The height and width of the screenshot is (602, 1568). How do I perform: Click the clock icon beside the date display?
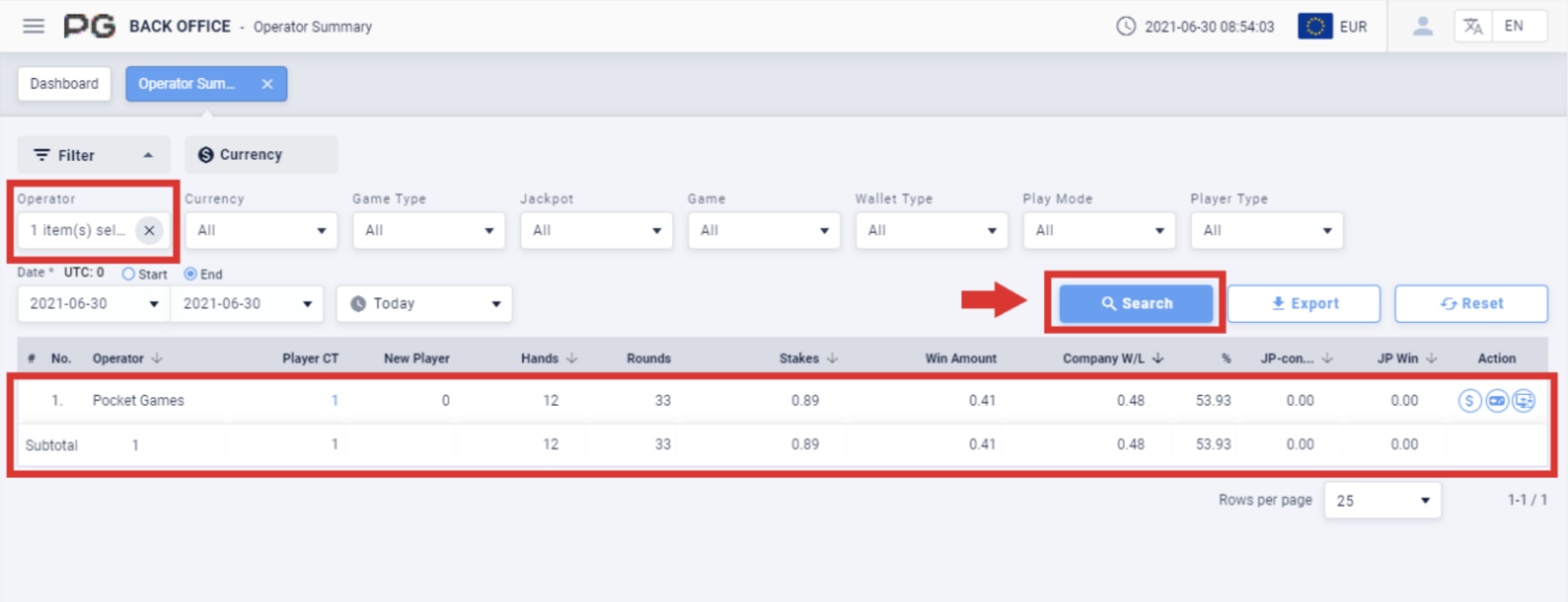click(x=1126, y=26)
